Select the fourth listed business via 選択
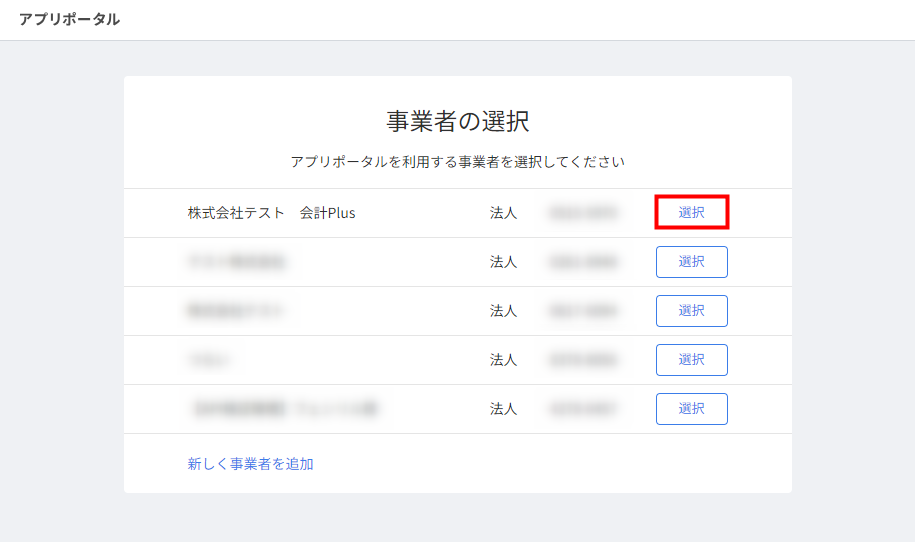Viewport: 915px width, 542px height. click(x=691, y=360)
